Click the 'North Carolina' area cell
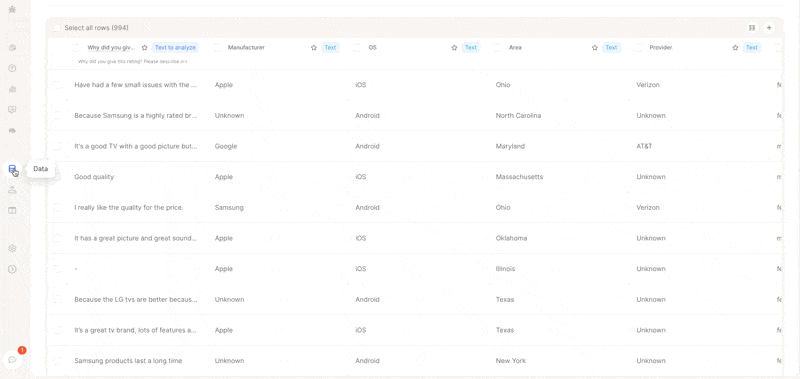The height and width of the screenshot is (379, 800). tap(518, 115)
